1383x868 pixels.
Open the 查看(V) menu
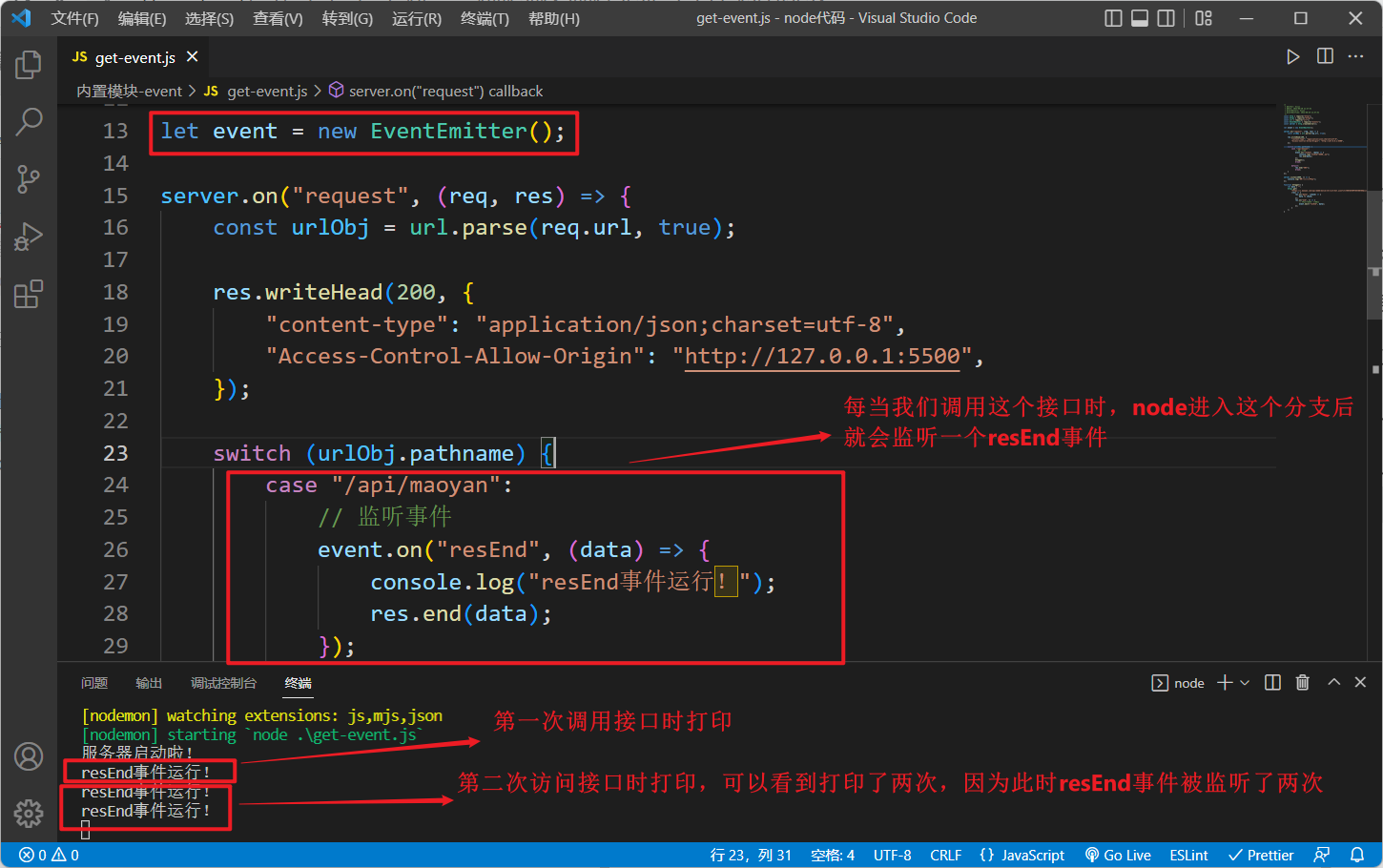coord(278,18)
